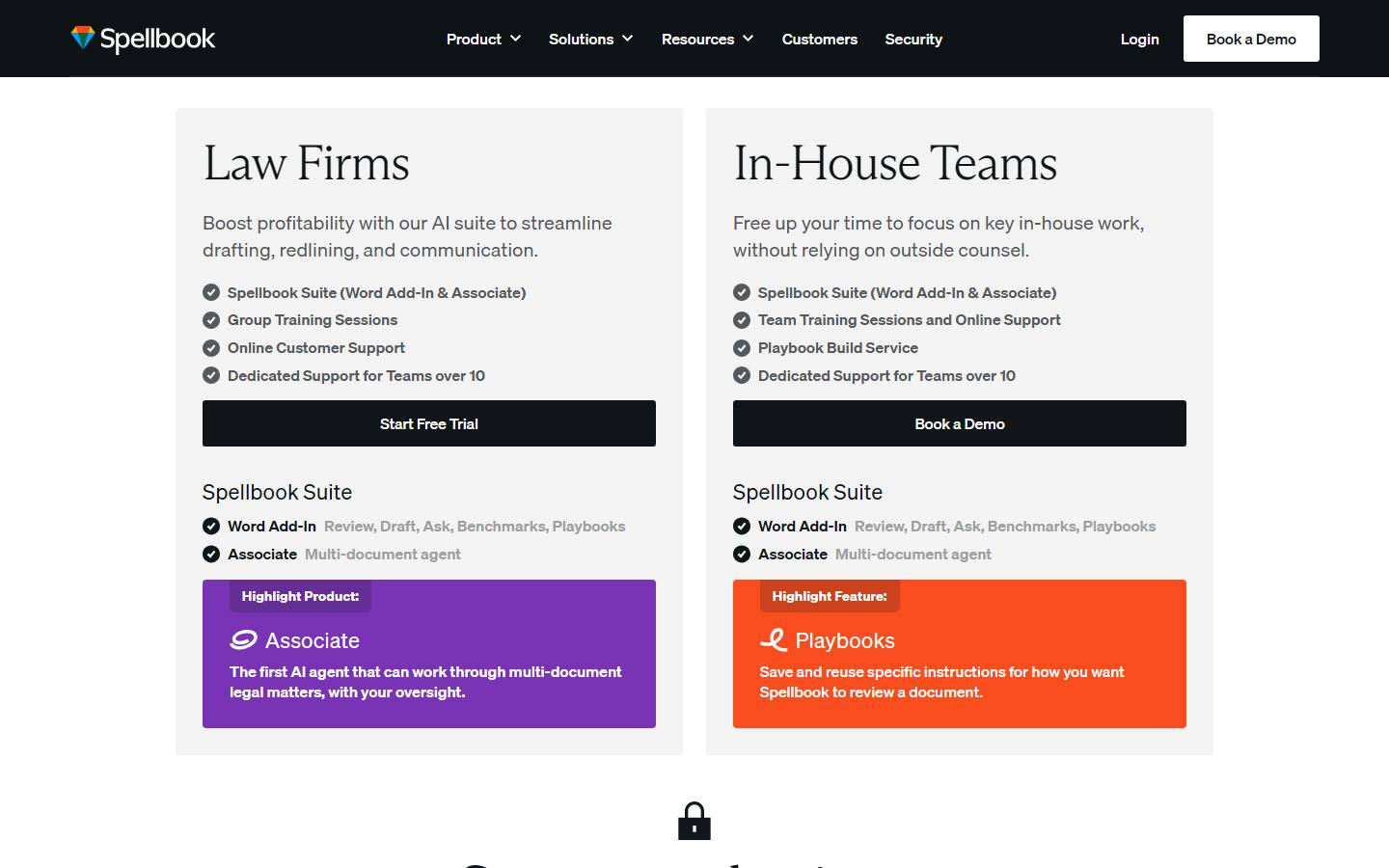Screen dimensions: 1389x868
Task: Click the Highlight Feature: label
Action: point(830,596)
